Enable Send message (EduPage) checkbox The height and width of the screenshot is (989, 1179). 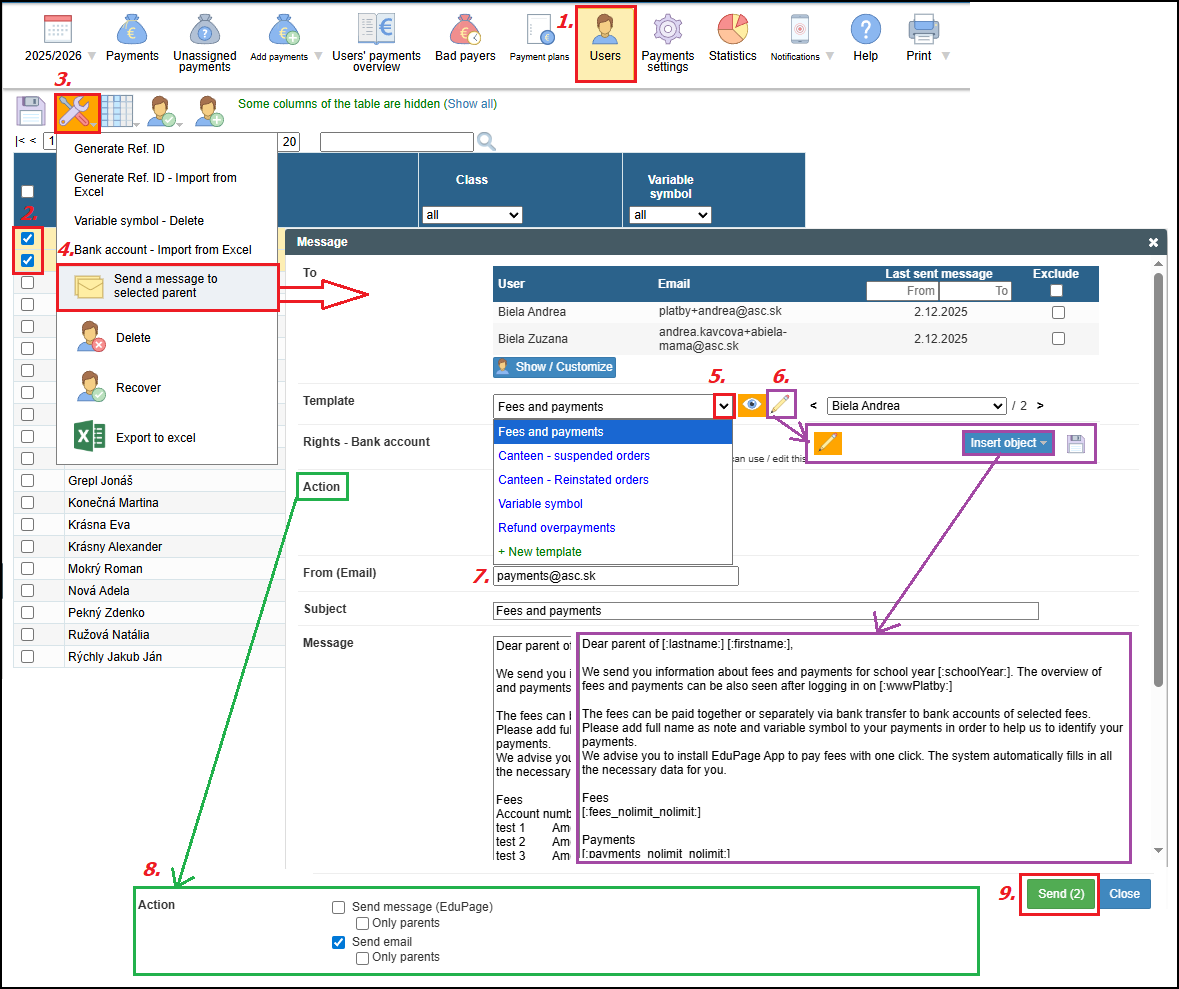(339, 907)
